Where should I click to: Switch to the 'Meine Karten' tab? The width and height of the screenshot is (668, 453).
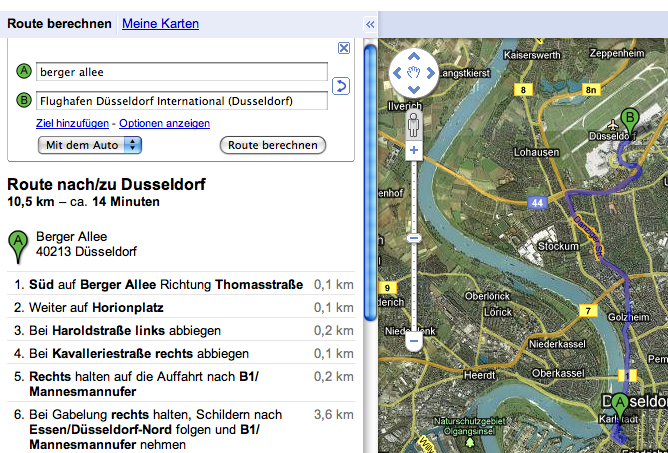coord(160,23)
